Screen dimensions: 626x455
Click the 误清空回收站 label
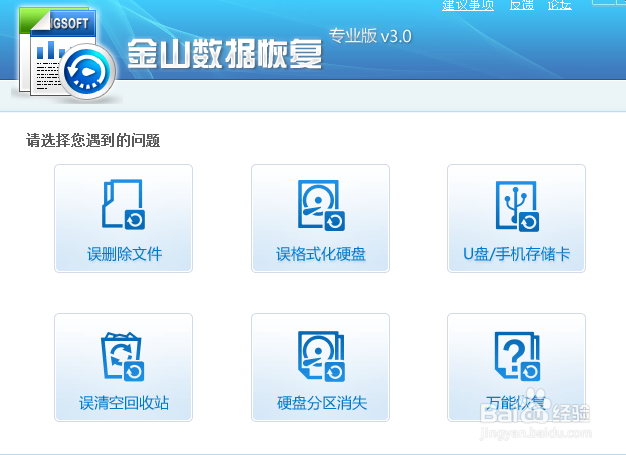[x=124, y=403]
